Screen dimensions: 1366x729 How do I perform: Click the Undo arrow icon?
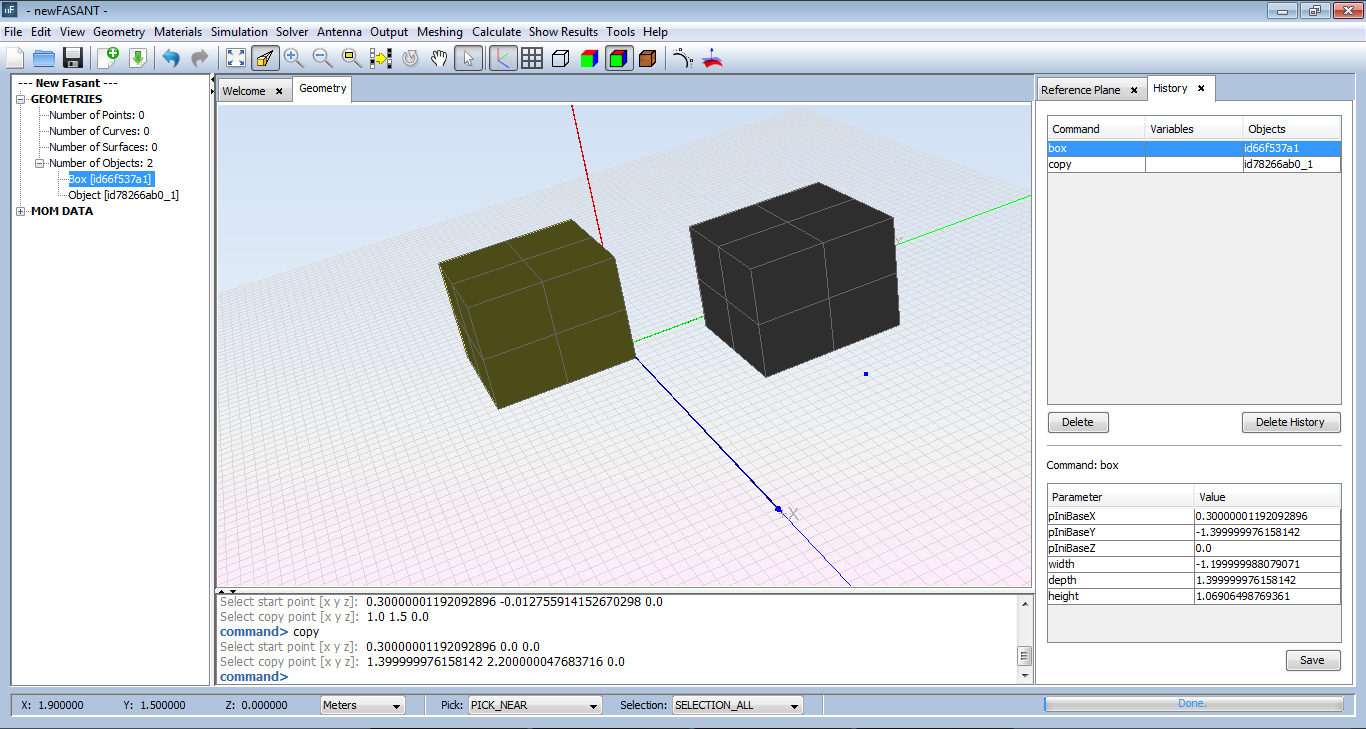(171, 58)
